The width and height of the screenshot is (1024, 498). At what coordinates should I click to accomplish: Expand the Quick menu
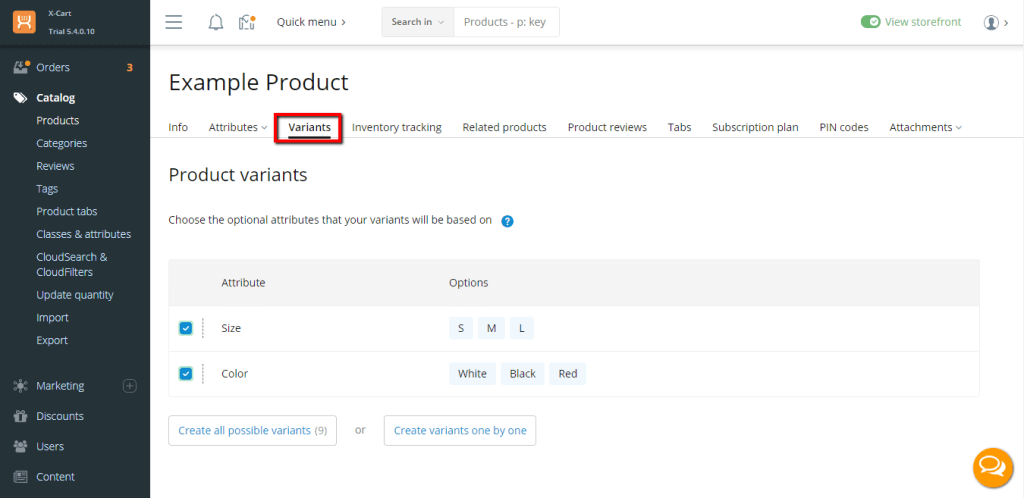tap(311, 22)
